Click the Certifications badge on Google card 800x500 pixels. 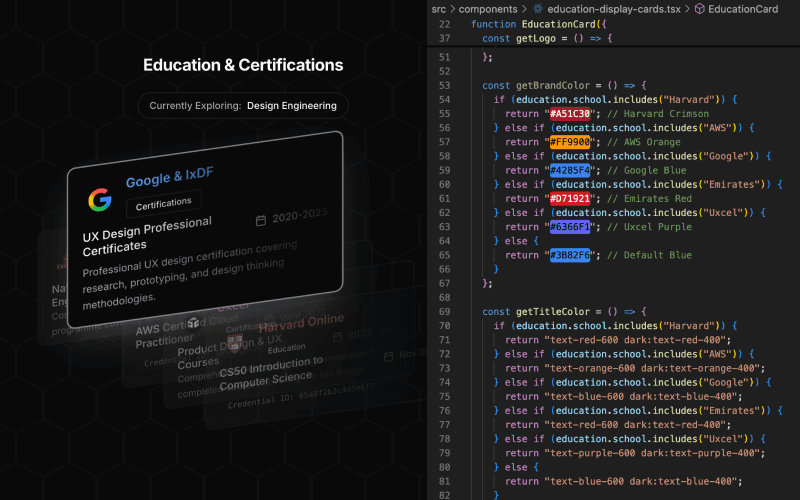click(163, 204)
